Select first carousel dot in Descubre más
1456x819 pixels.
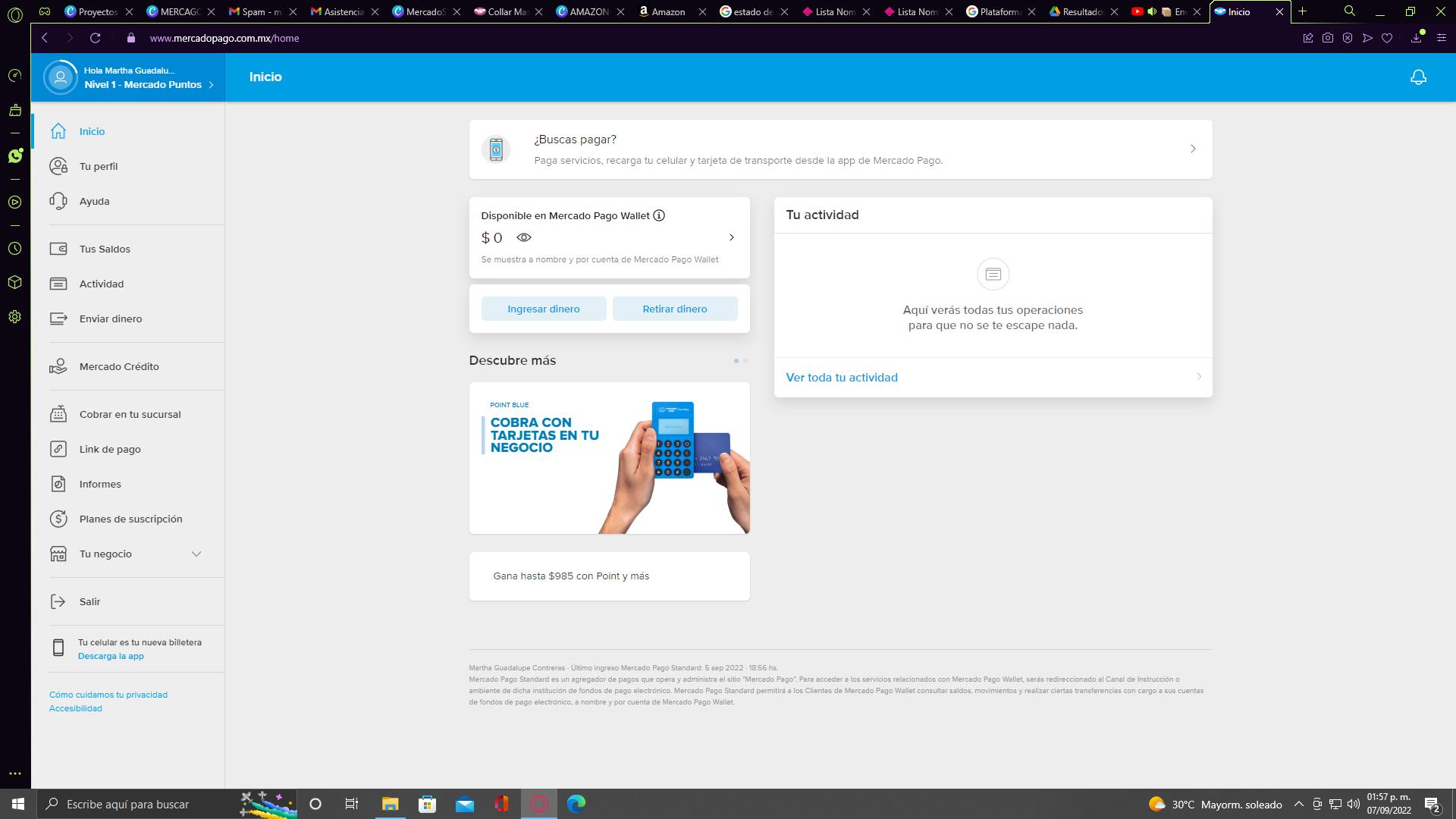pyautogui.click(x=736, y=361)
